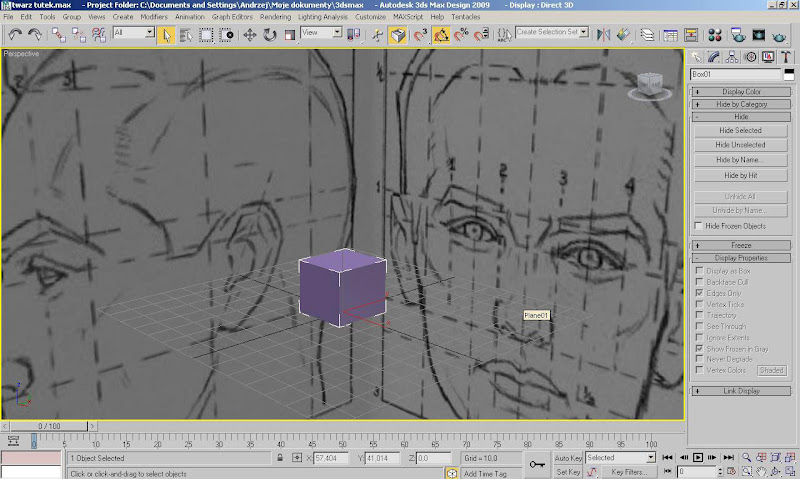Viewport: 800px width, 479px height.
Task: Click the Auto Key button
Action: (568, 457)
